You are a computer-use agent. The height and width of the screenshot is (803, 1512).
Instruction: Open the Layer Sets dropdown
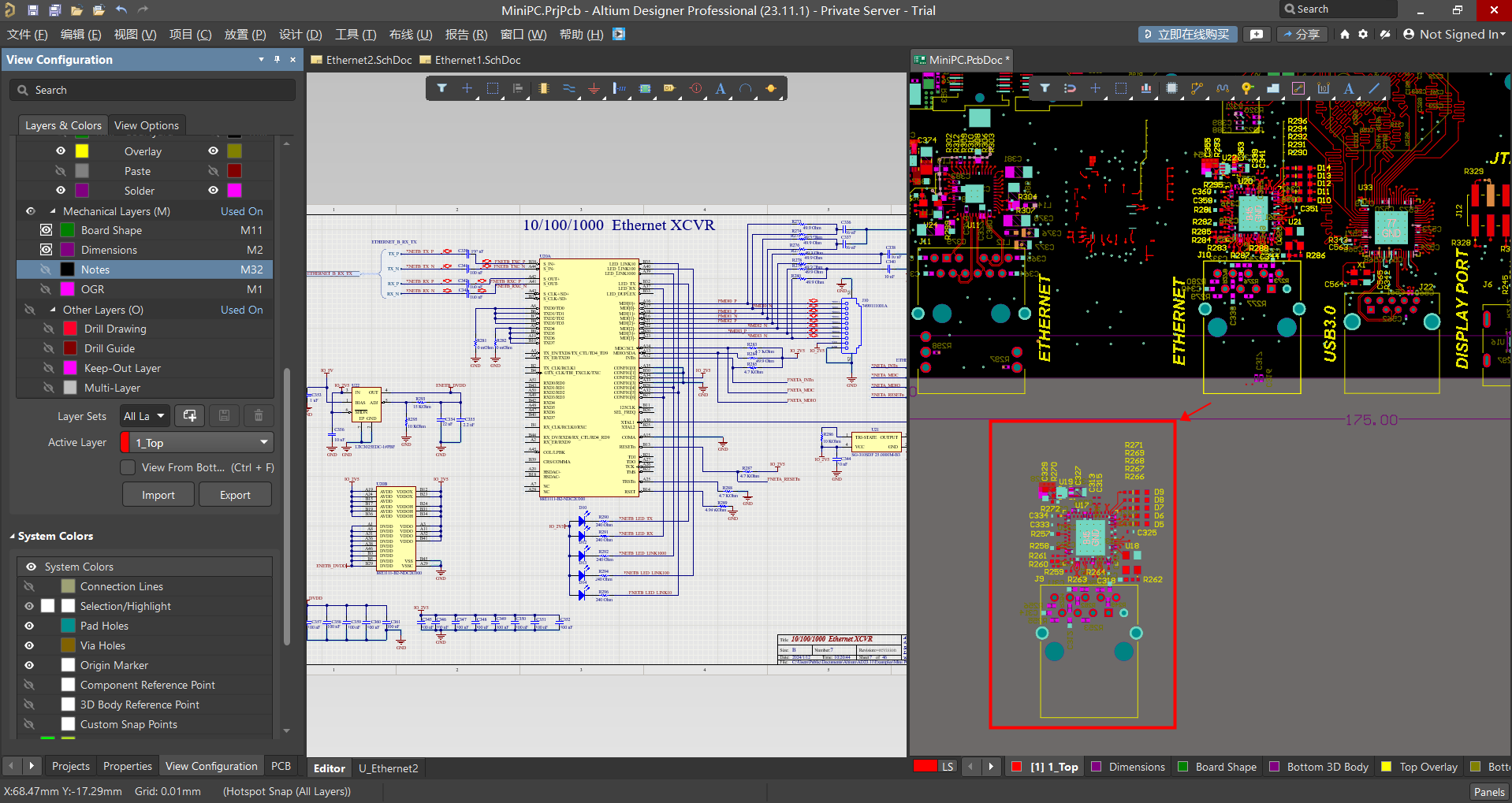[144, 416]
